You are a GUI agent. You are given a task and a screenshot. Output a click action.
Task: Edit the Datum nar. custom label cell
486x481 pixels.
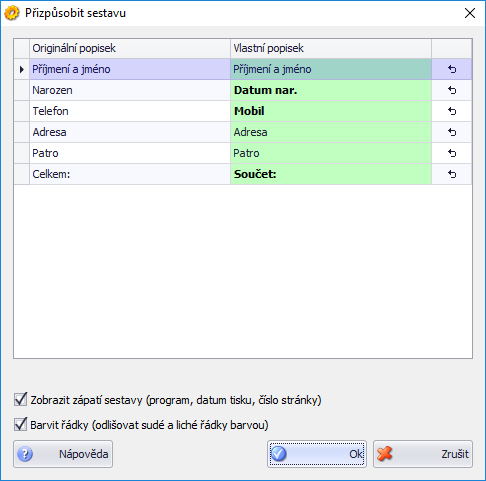click(x=331, y=90)
